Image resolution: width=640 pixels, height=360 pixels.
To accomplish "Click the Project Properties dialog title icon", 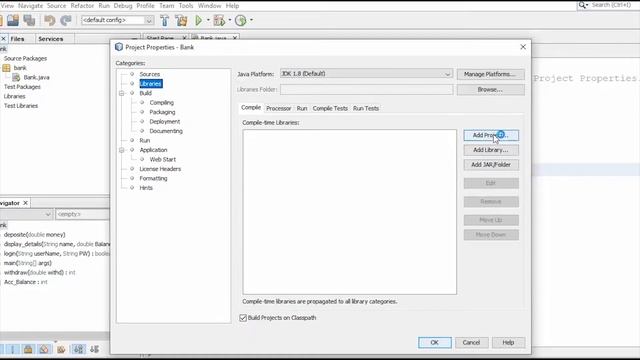I will pyautogui.click(x=119, y=47).
